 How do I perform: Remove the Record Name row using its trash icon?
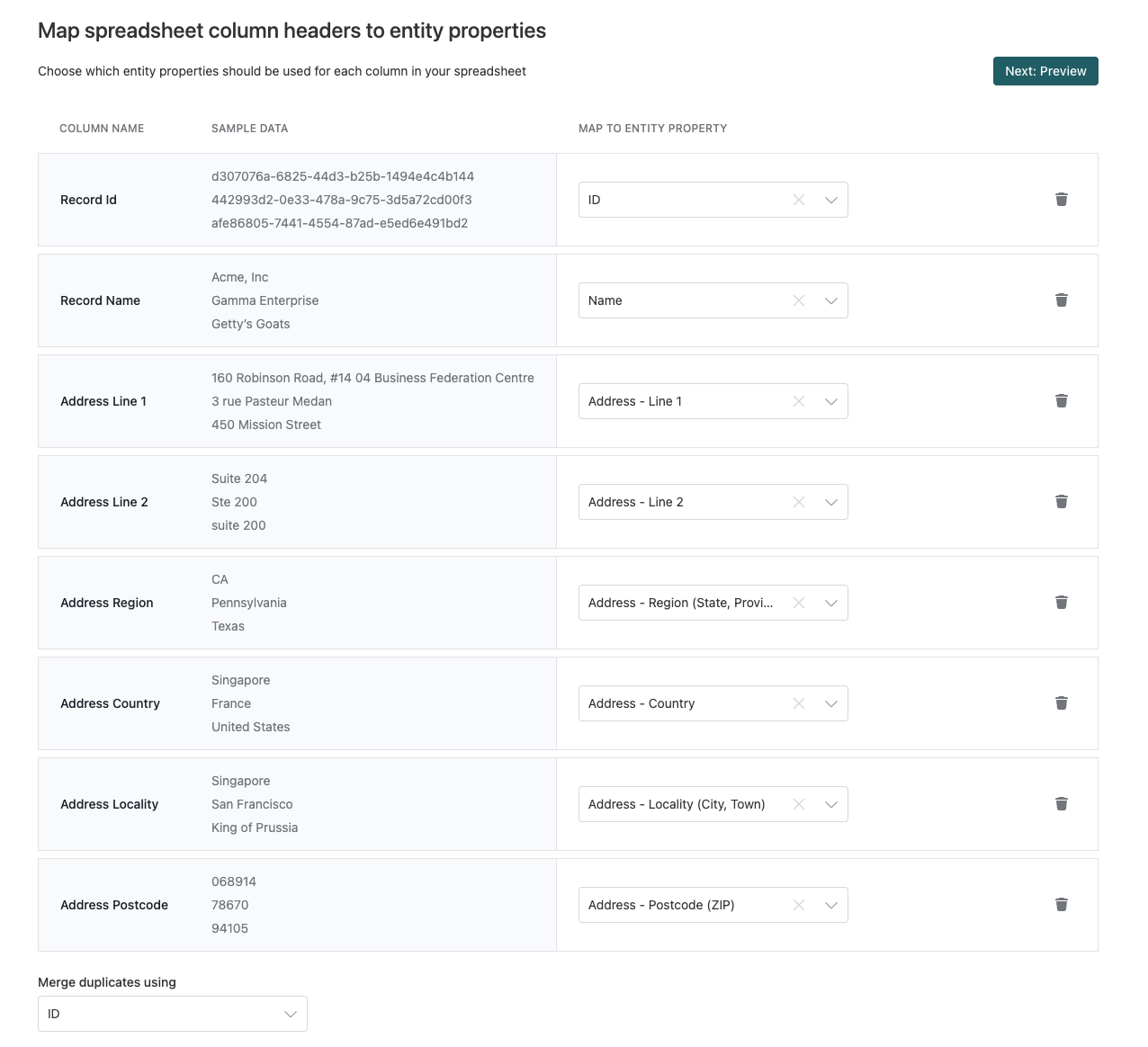(1062, 300)
